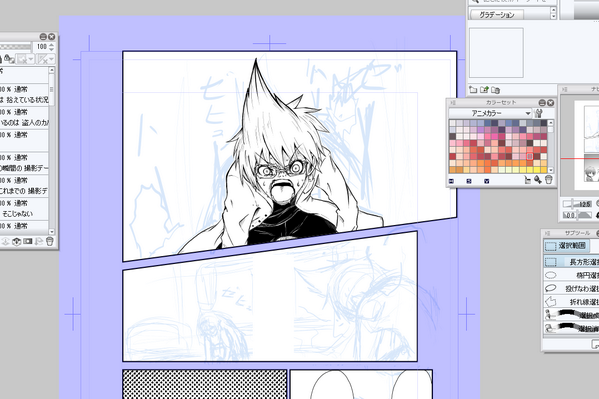Image resolution: width=599 pixels, height=399 pixels.
Task: Close the カラーセット panel
Action: (x=550, y=103)
